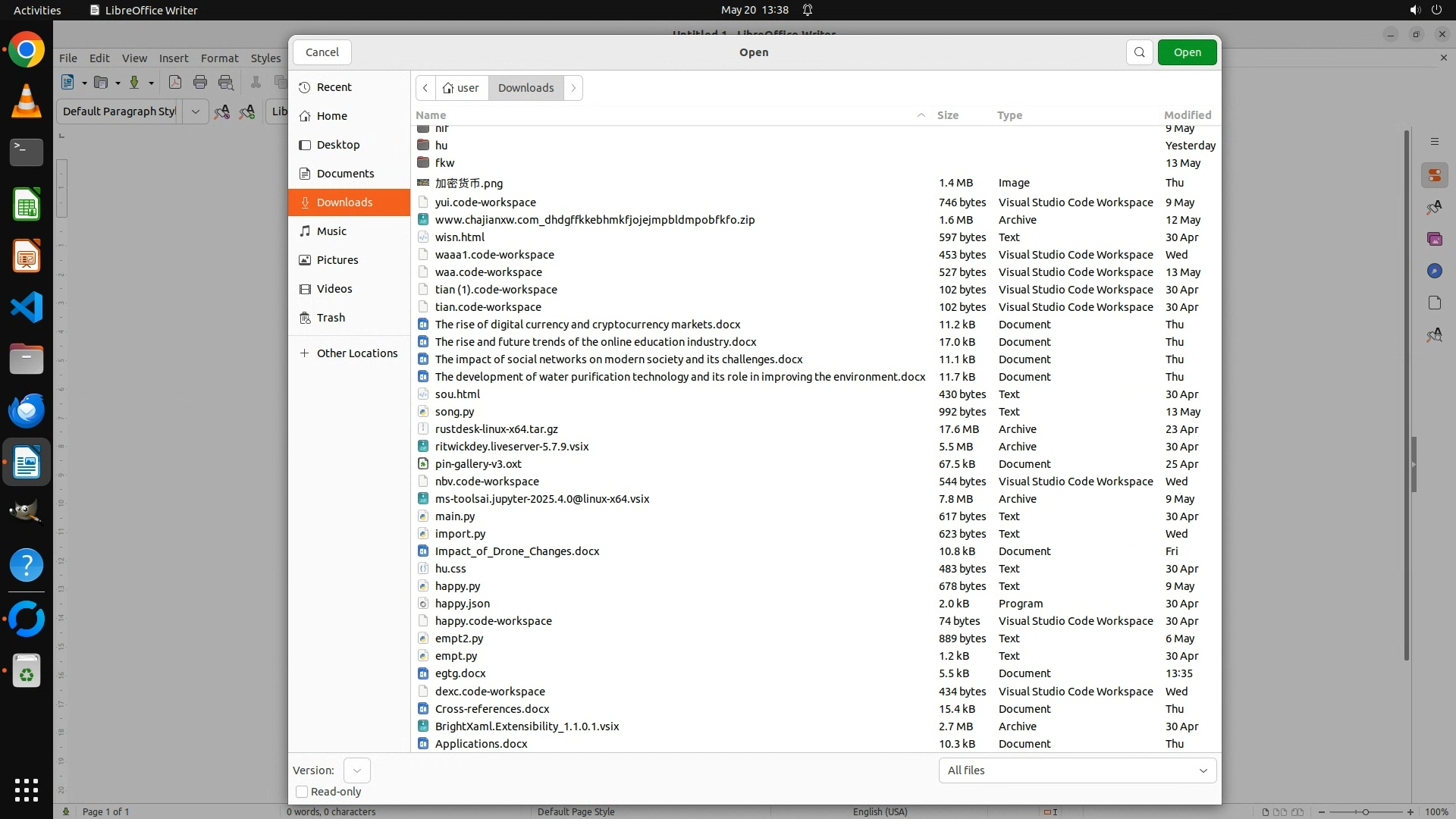Sort files by the Modified column
The image size is (1456, 819).
[1187, 115]
